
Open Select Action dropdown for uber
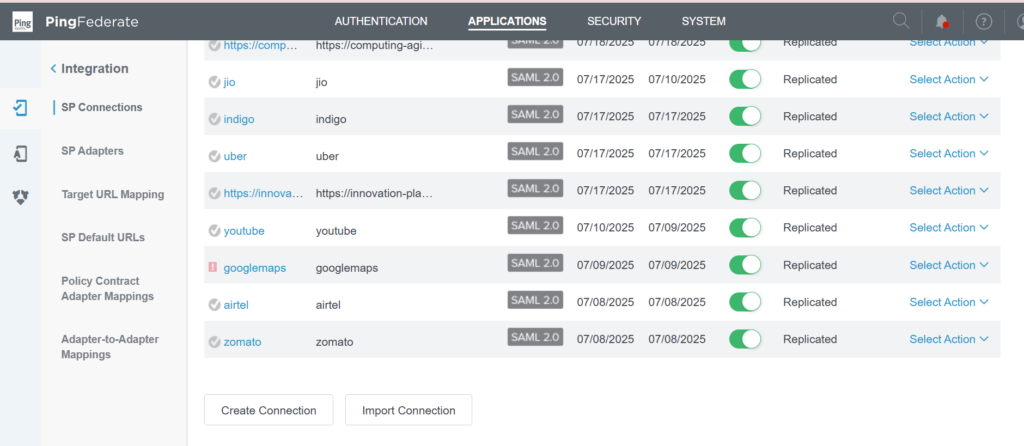point(949,153)
